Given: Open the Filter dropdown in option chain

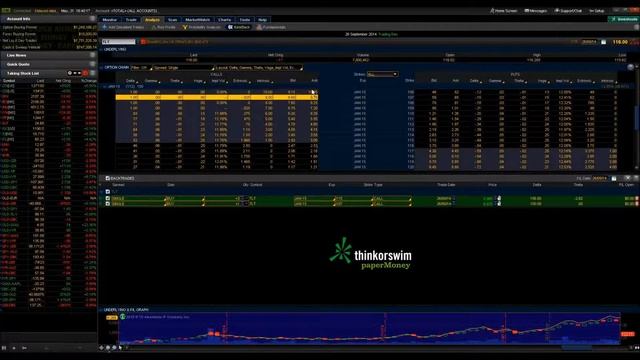Looking at the screenshot, I should 141,68.
